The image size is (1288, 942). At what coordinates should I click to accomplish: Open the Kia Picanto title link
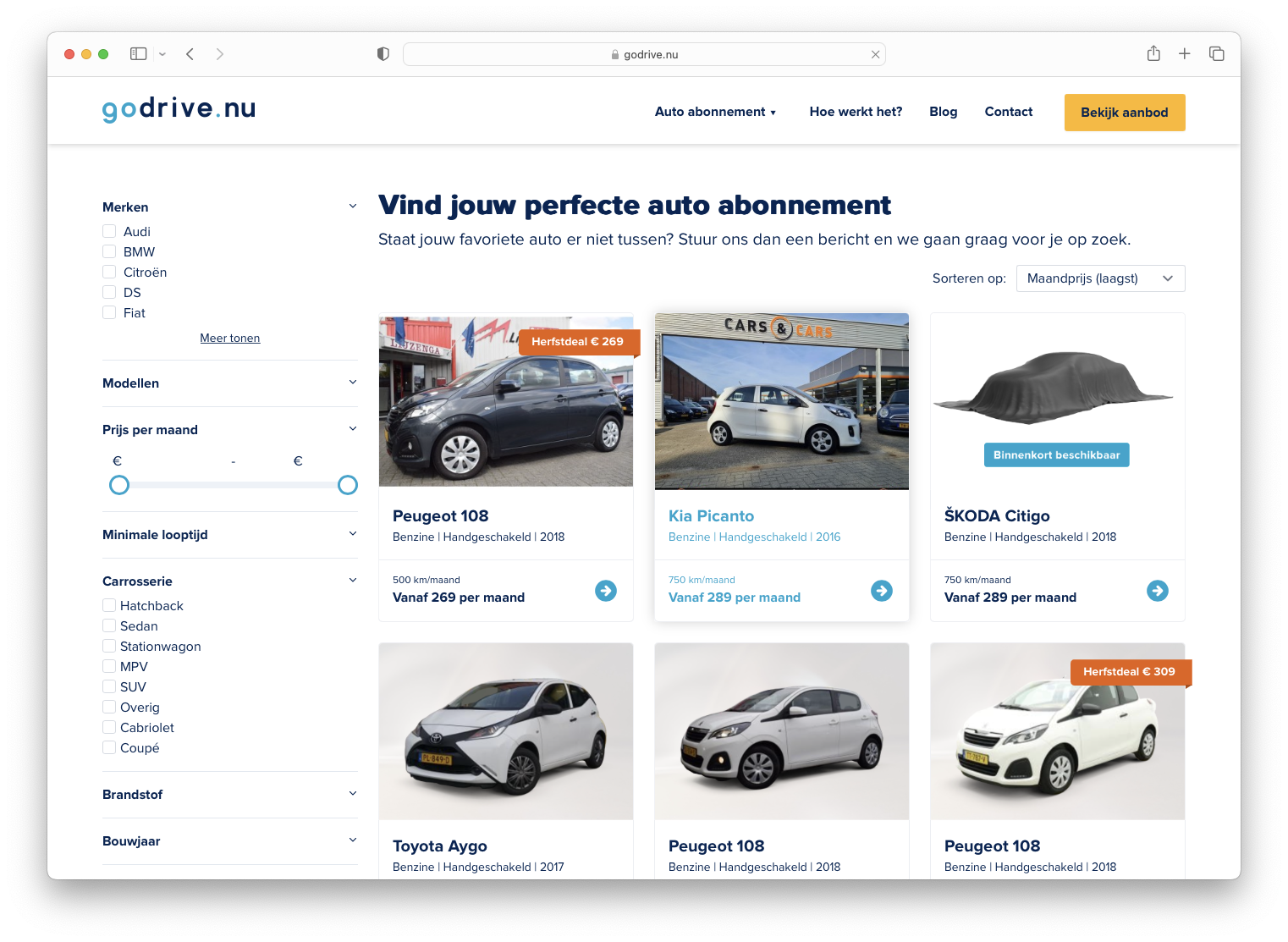click(711, 515)
